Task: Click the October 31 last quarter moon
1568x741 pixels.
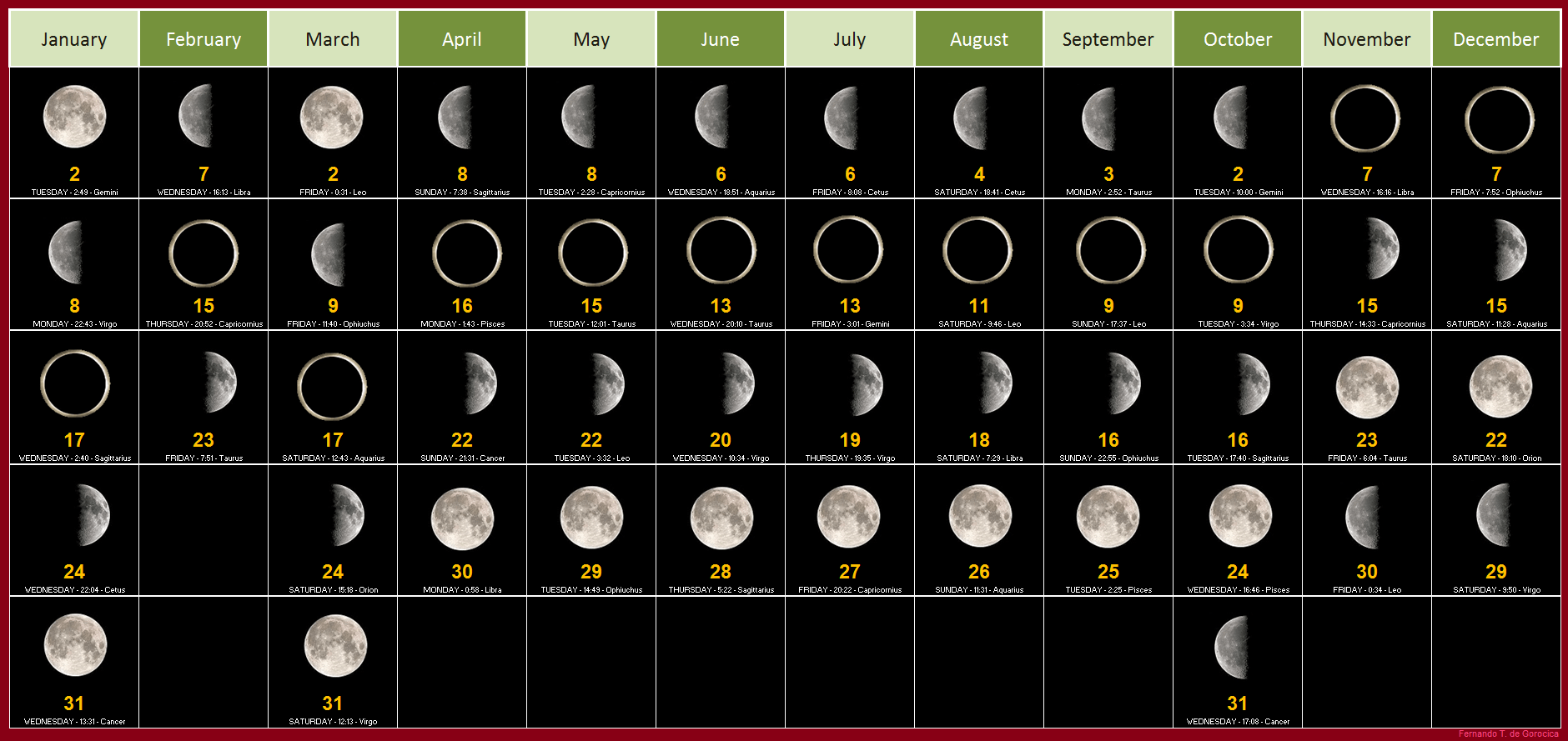Action: (1232, 648)
